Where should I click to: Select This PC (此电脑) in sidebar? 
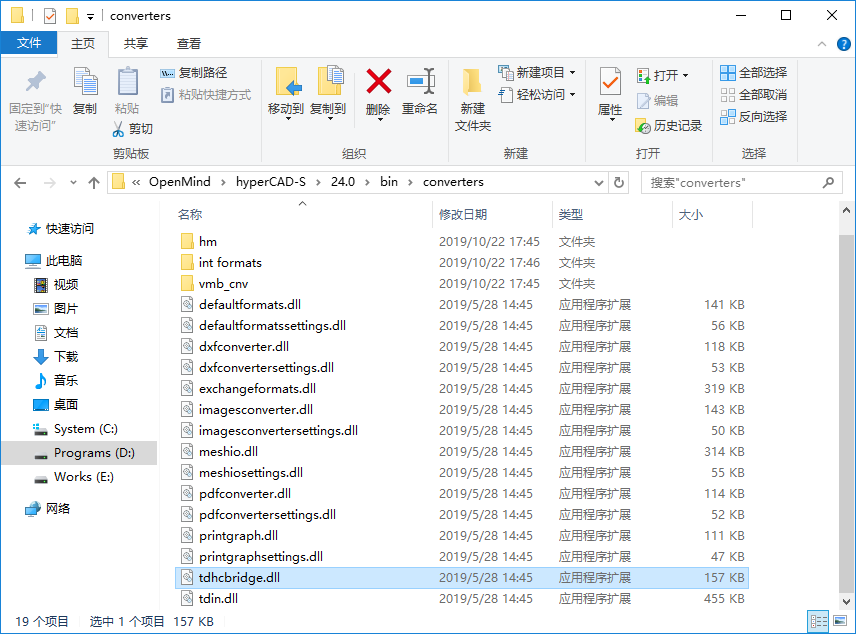pos(54,260)
